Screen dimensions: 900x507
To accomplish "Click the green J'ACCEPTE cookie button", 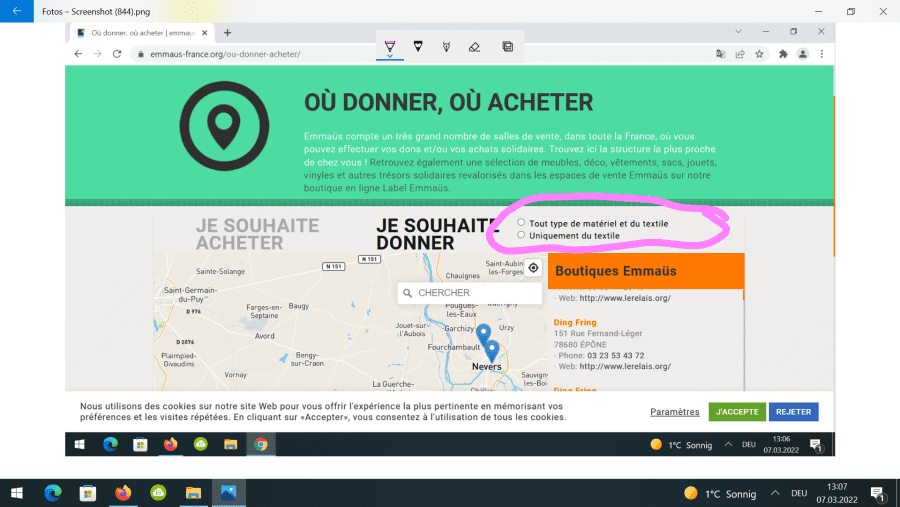I will (737, 412).
